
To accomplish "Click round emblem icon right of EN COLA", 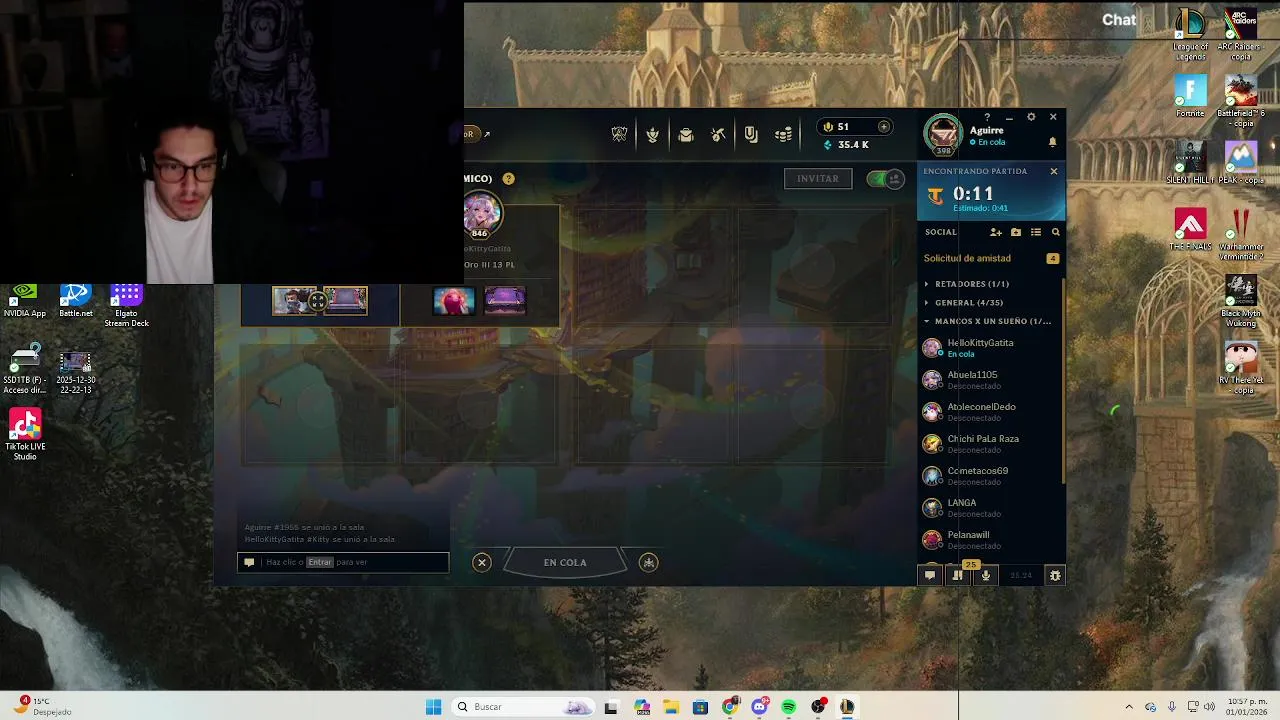I will tap(649, 563).
